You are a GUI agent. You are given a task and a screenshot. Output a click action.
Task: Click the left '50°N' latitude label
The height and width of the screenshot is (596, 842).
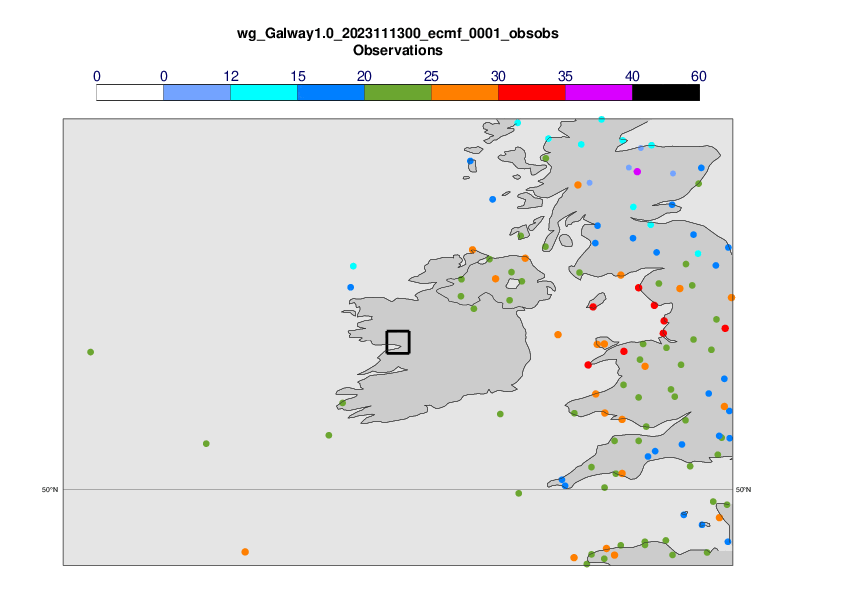click(x=50, y=490)
